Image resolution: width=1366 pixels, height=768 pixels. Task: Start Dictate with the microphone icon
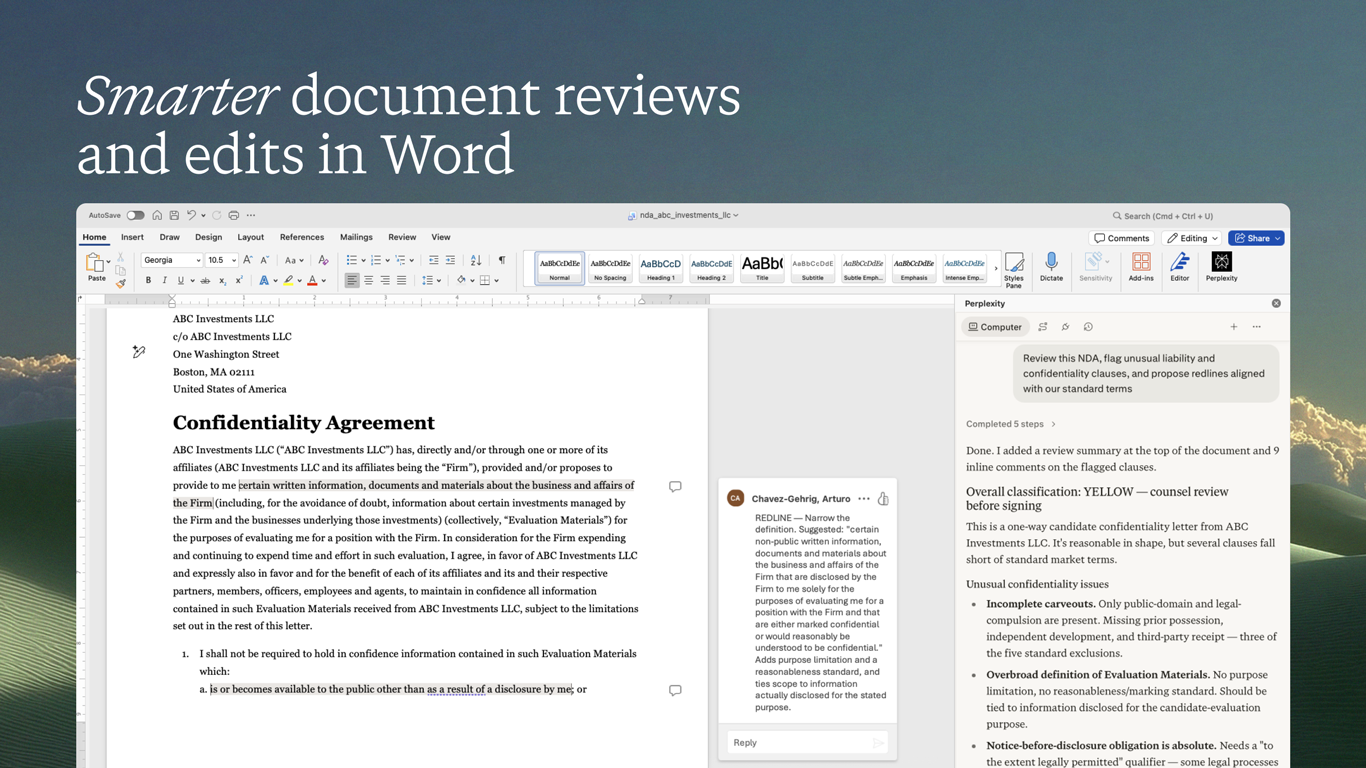pos(1051,267)
